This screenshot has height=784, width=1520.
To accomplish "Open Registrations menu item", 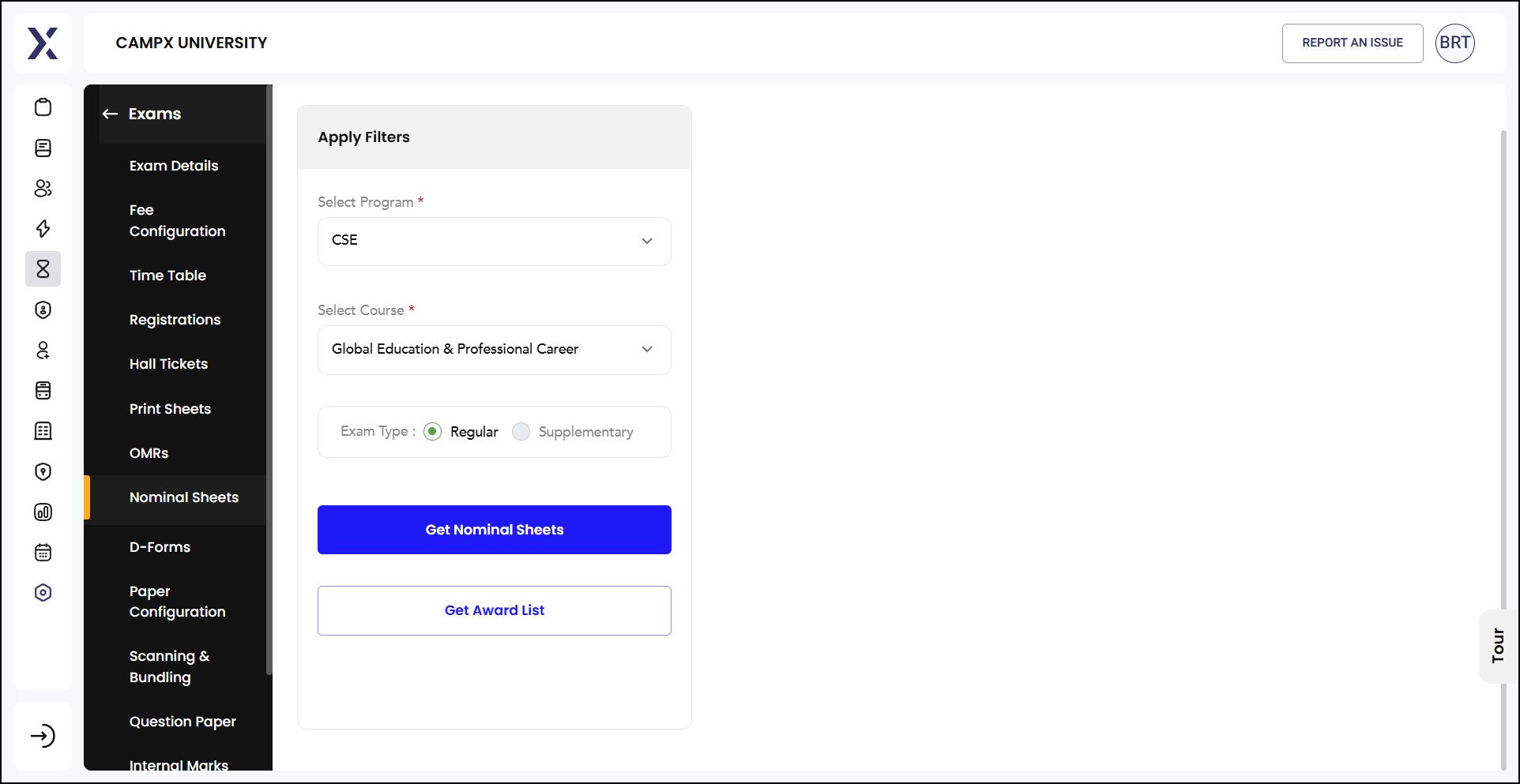I will click(175, 320).
